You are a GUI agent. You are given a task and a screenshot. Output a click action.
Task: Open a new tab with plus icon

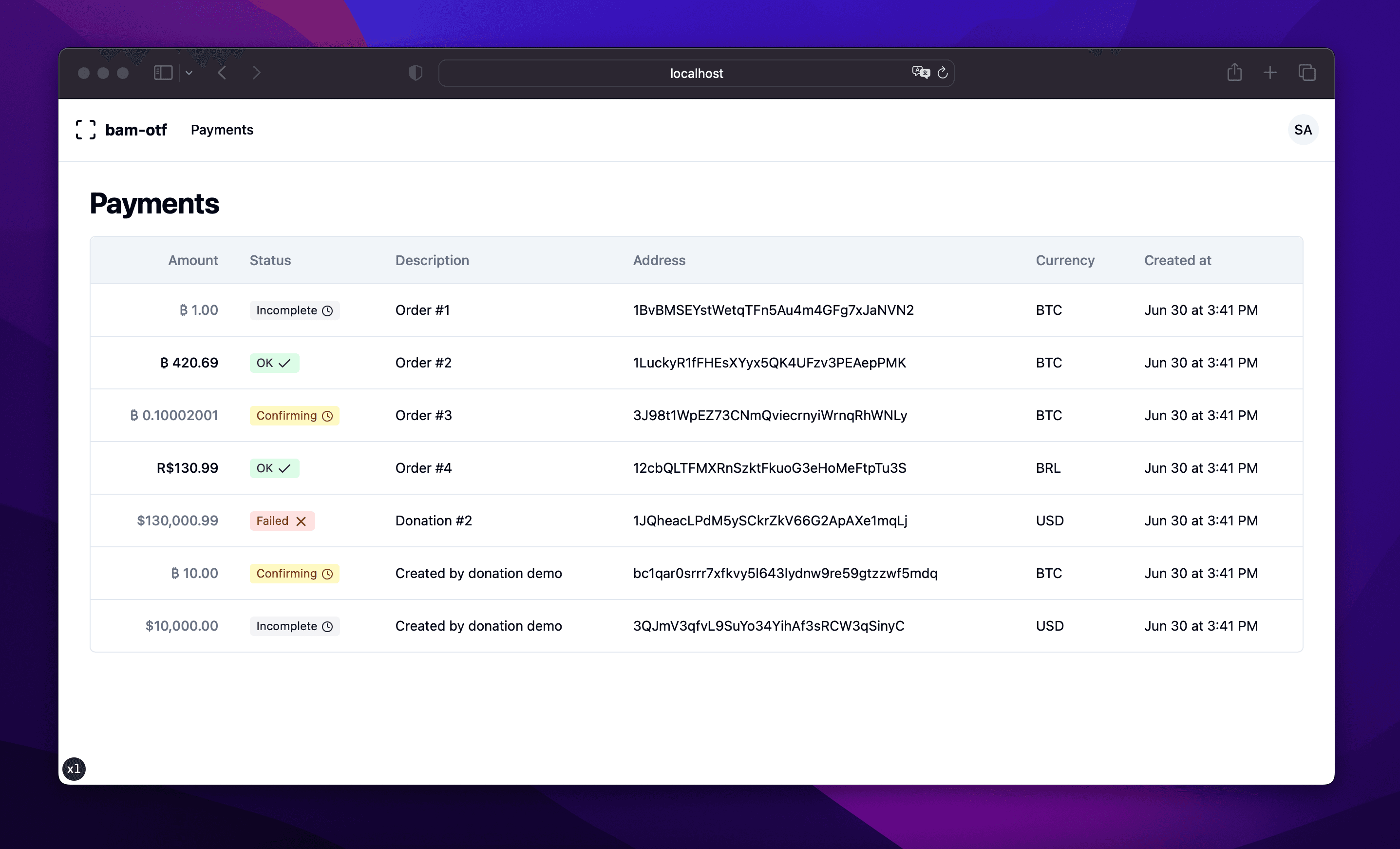click(x=1270, y=73)
